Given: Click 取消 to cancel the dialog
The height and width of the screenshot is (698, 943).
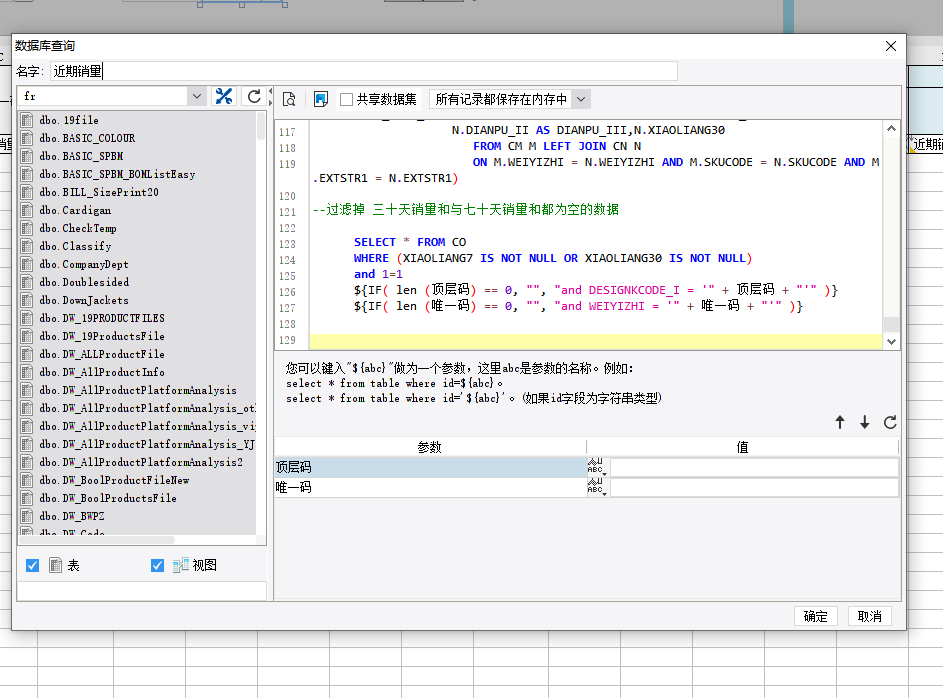Looking at the screenshot, I should (x=870, y=616).
